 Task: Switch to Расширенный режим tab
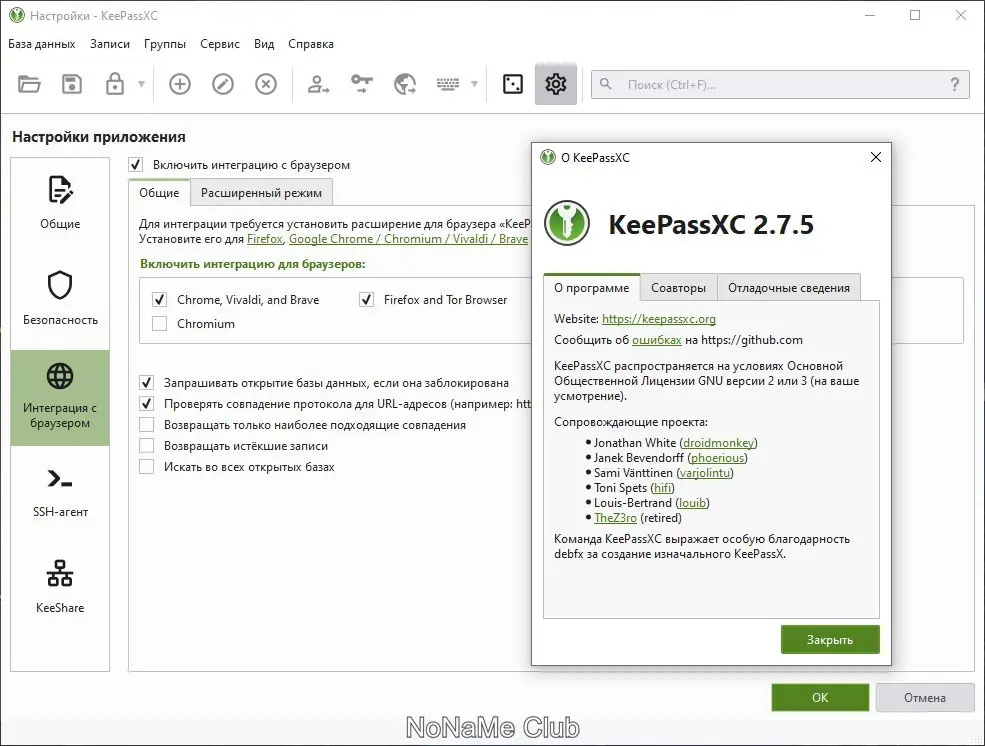[261, 193]
